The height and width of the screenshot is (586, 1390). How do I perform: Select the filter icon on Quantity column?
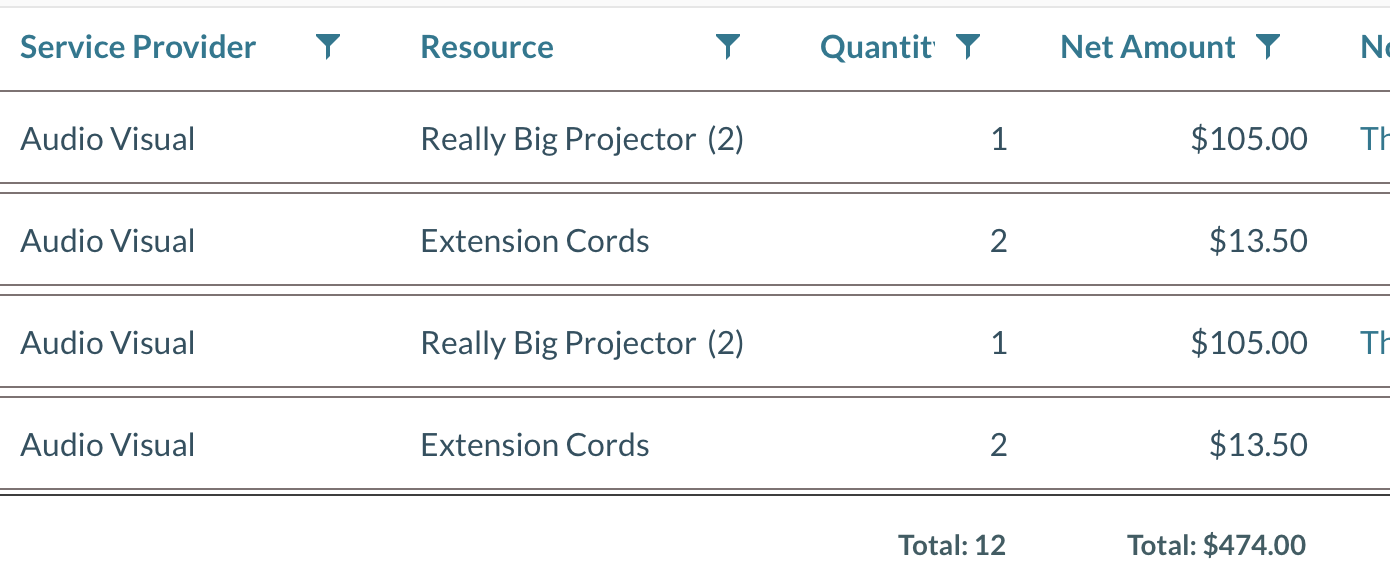[966, 45]
